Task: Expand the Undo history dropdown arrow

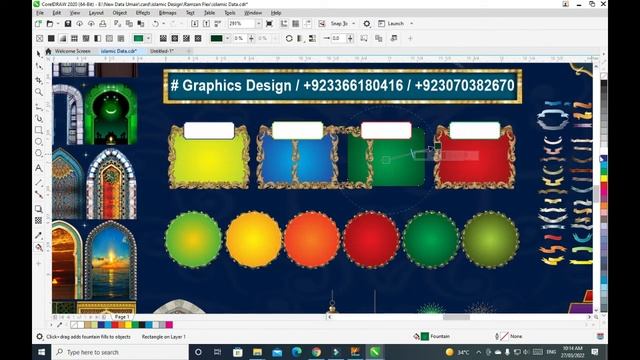Action: point(164,24)
